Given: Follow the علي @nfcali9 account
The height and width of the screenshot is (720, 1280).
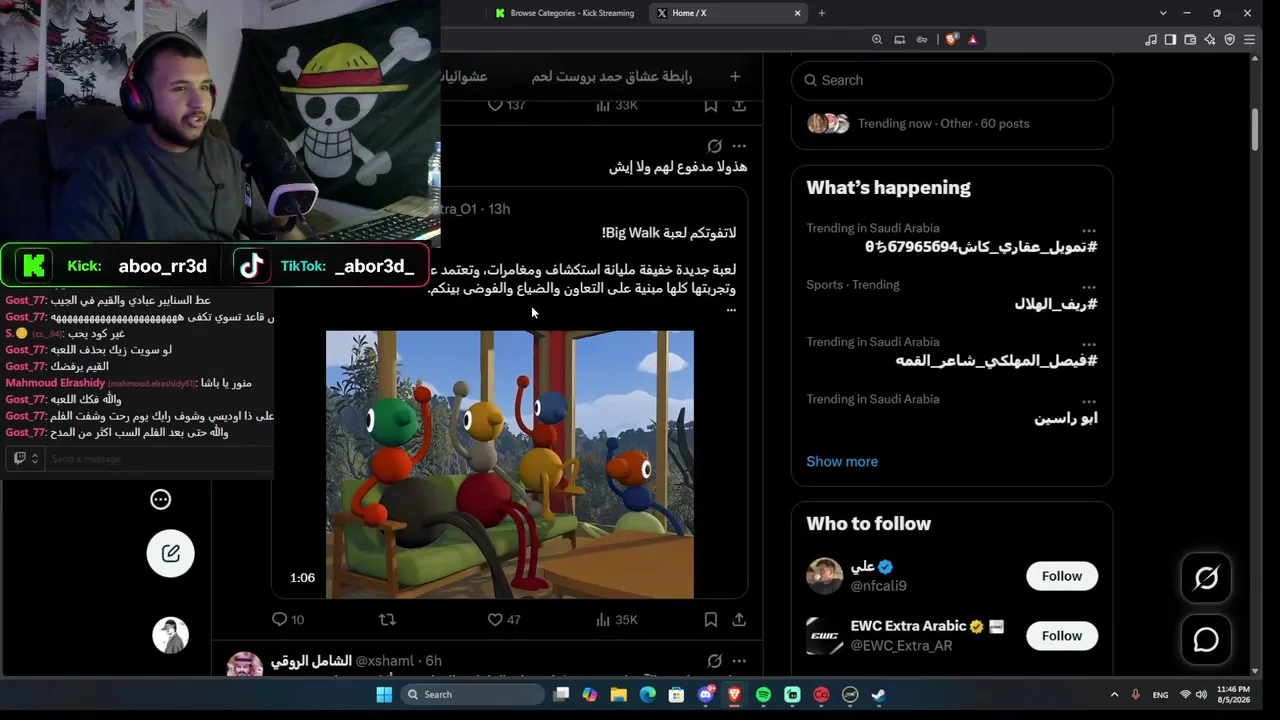Looking at the screenshot, I should 1062,576.
